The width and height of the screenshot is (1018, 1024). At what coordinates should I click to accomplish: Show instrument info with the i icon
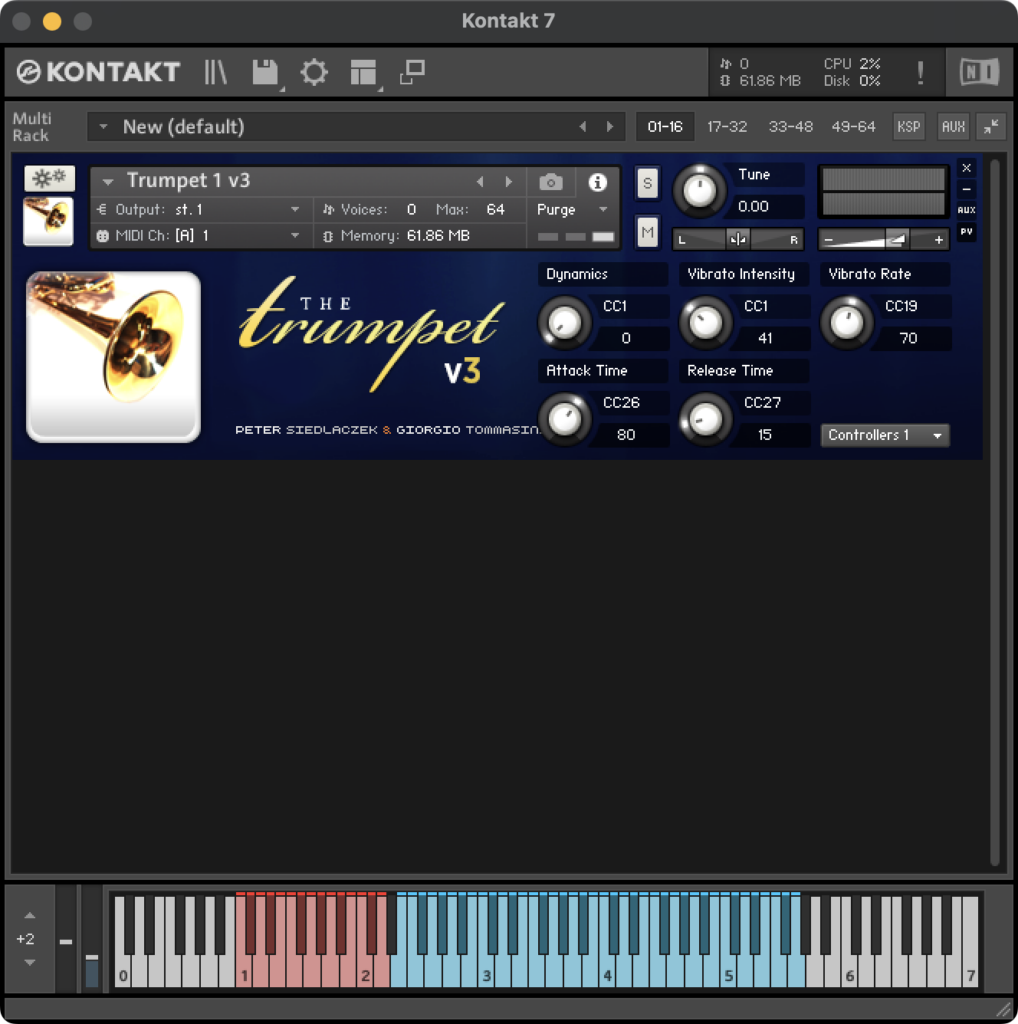(x=598, y=182)
